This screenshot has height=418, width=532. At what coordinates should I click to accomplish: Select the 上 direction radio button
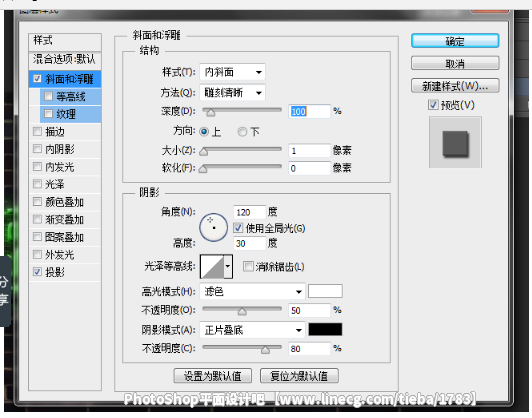point(204,132)
